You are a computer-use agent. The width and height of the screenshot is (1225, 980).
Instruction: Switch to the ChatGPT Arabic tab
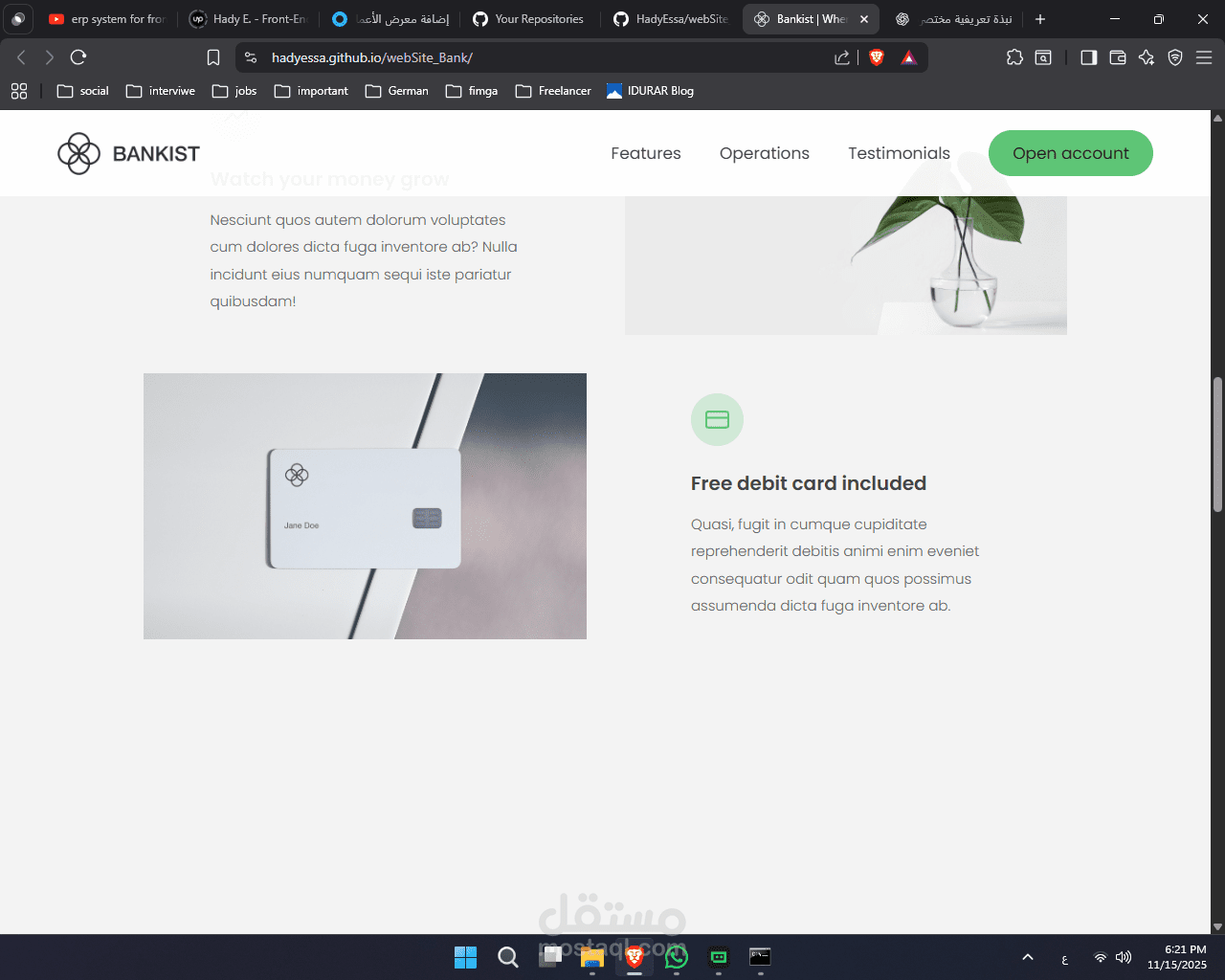point(953,19)
